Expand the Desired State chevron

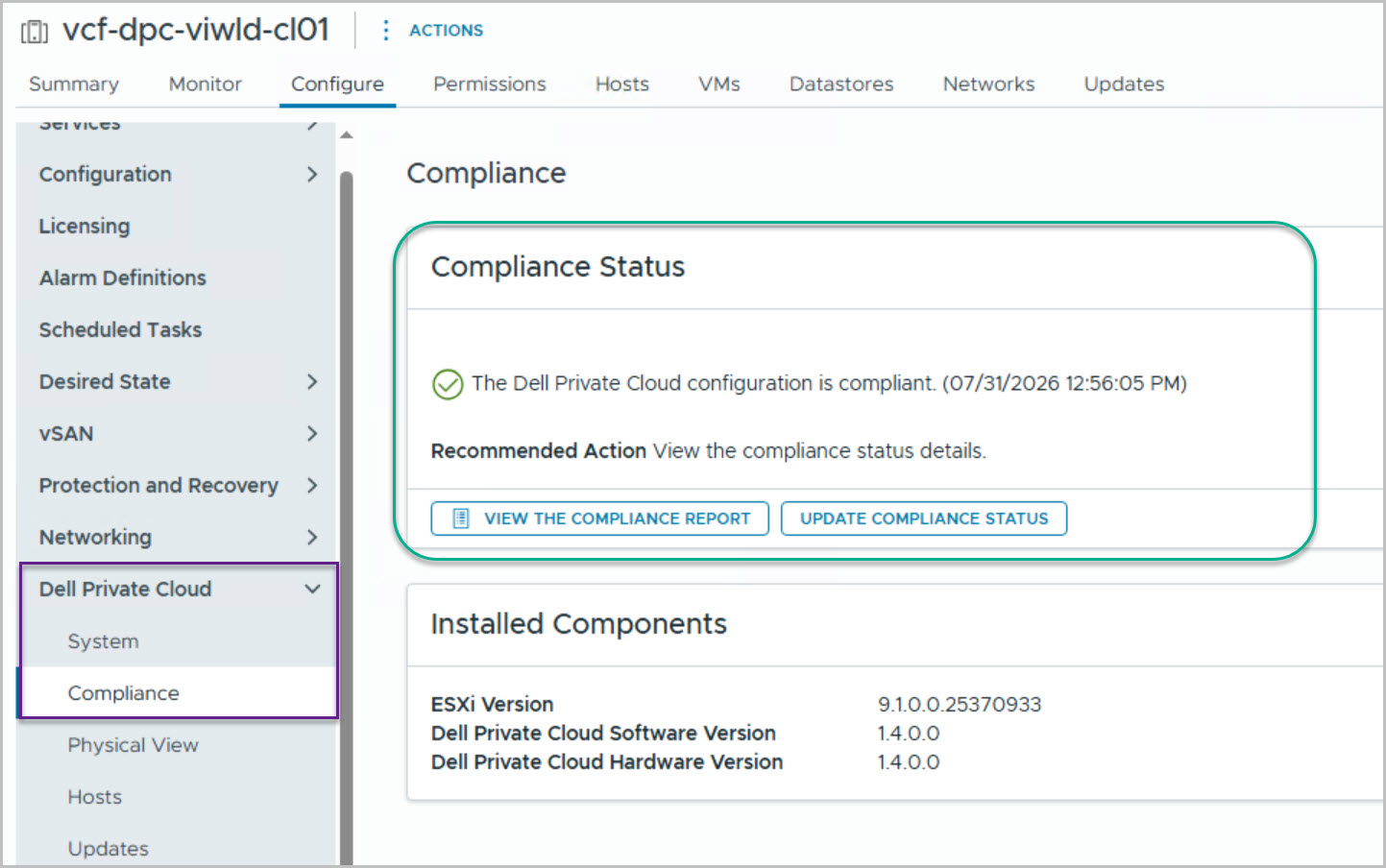coord(312,382)
